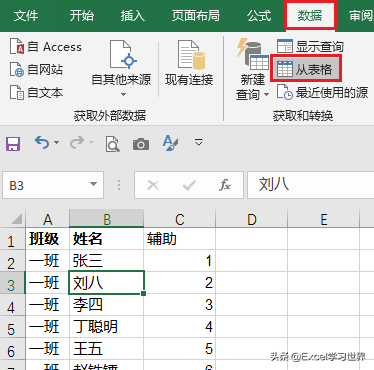The width and height of the screenshot is (374, 370).
Task: Open 自其他来源 dropdown
Action: [121, 68]
